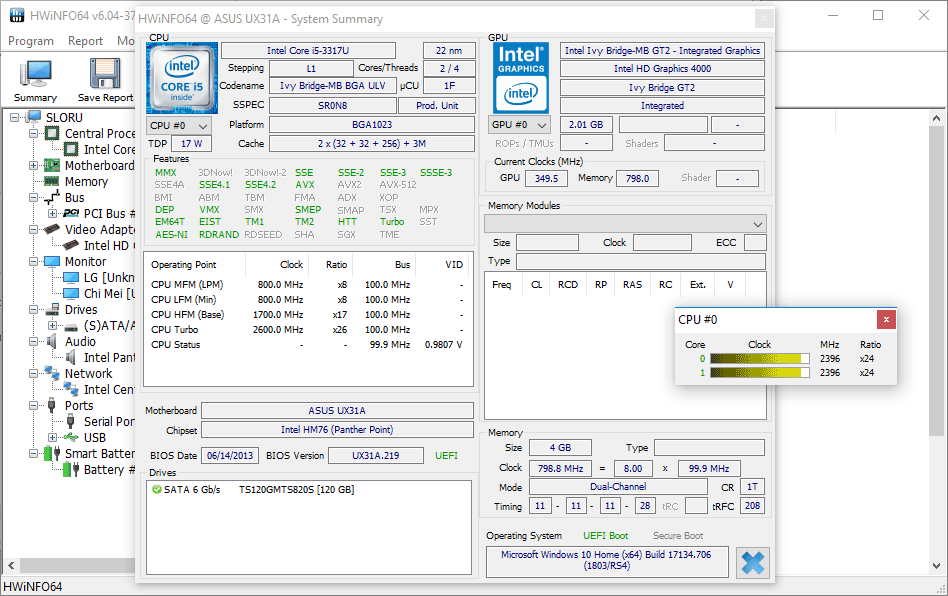Click the vertical scrollbar down arrow
The height and width of the screenshot is (596, 948).
coord(936,566)
